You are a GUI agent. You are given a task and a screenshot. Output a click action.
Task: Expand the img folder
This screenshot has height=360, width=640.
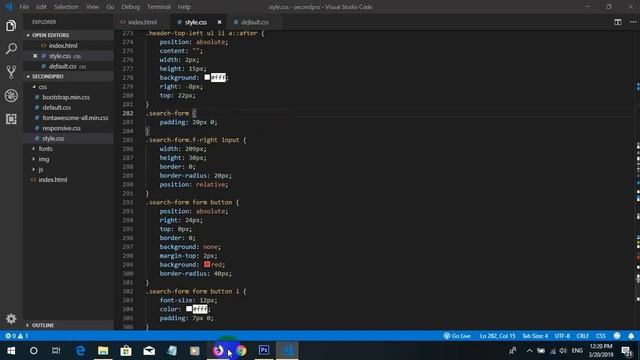tap(44, 159)
